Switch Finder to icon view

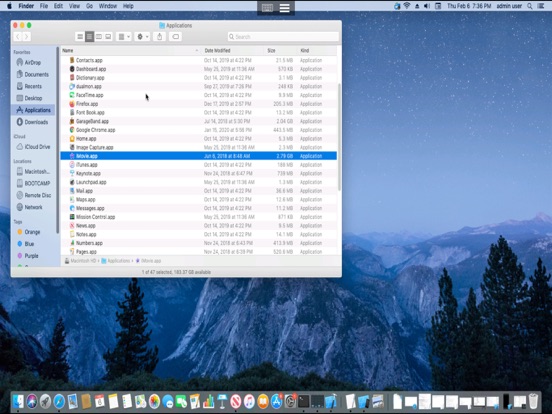(80, 37)
